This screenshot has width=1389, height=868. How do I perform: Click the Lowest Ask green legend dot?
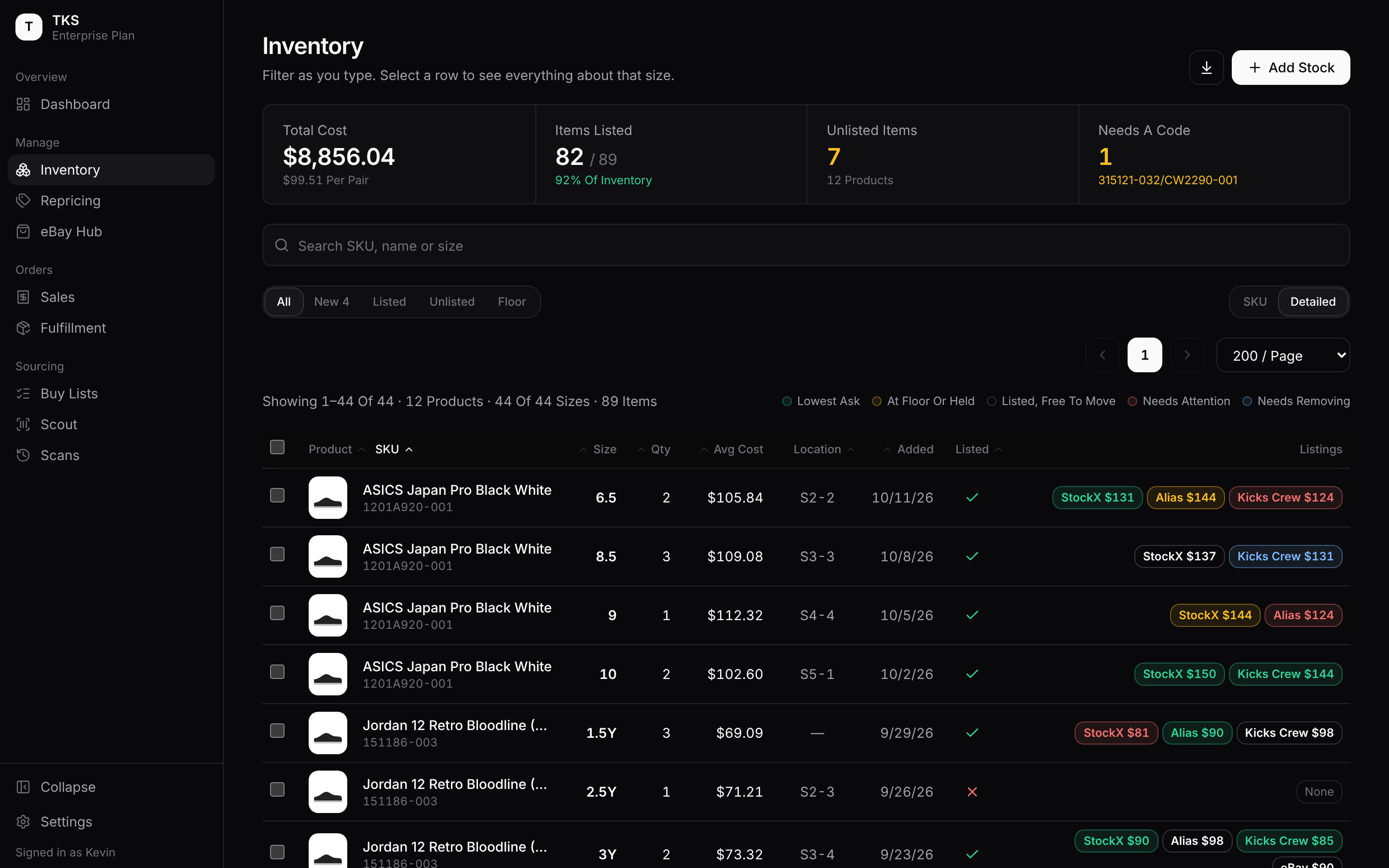pyautogui.click(x=787, y=401)
